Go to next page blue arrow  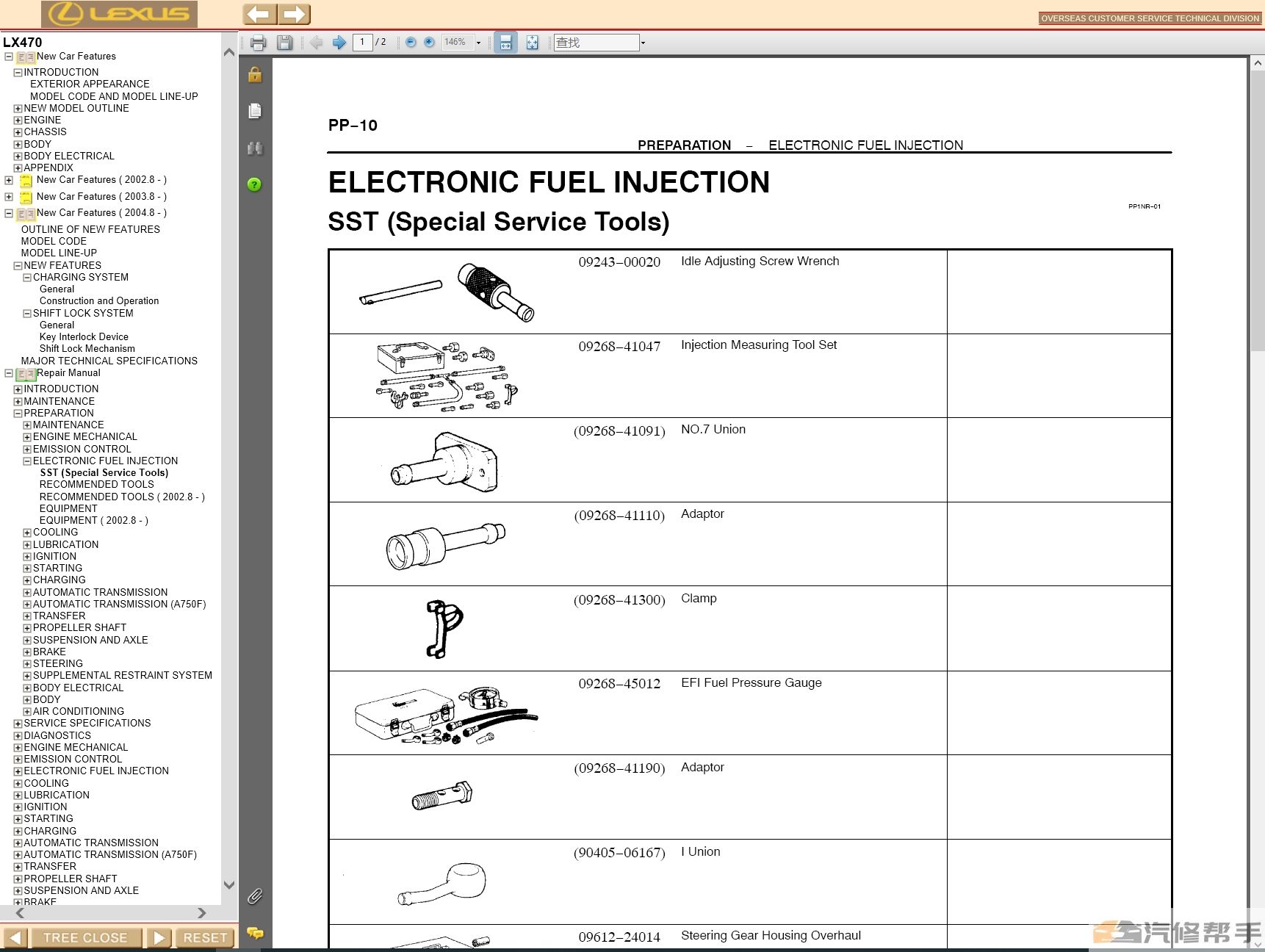click(x=339, y=43)
